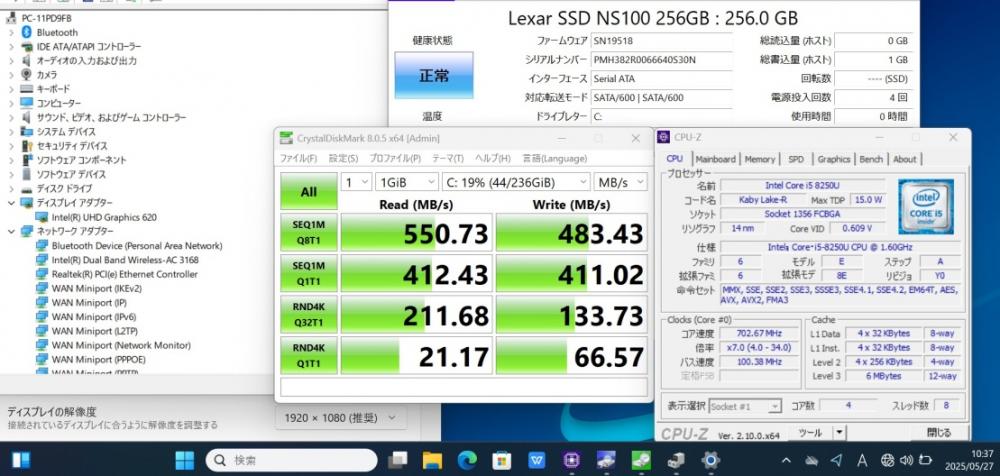Image resolution: width=1000 pixels, height=476 pixels.
Task: Click the Realtek PCI(e) Ethernet Controller icon
Action: (41, 274)
